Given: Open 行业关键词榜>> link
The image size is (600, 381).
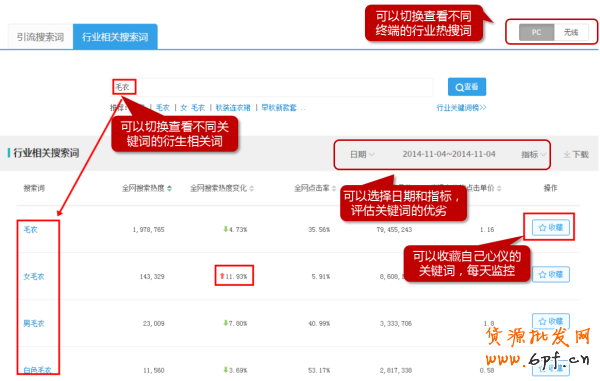Looking at the screenshot, I should pos(461,107).
